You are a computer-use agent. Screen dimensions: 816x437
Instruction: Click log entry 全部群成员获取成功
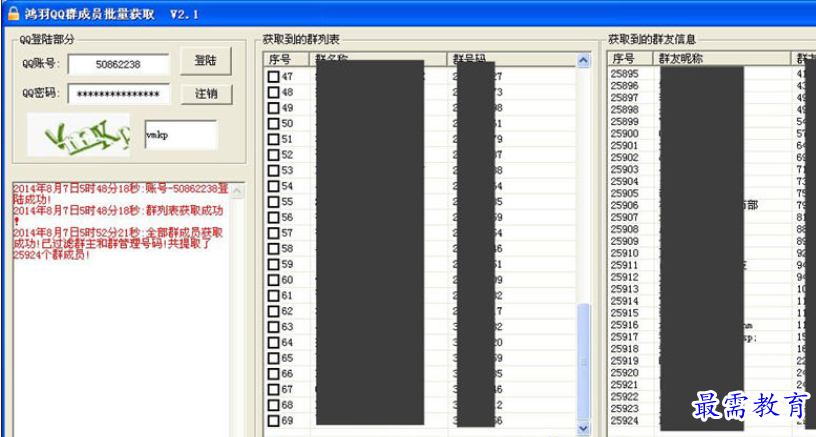click(x=118, y=243)
